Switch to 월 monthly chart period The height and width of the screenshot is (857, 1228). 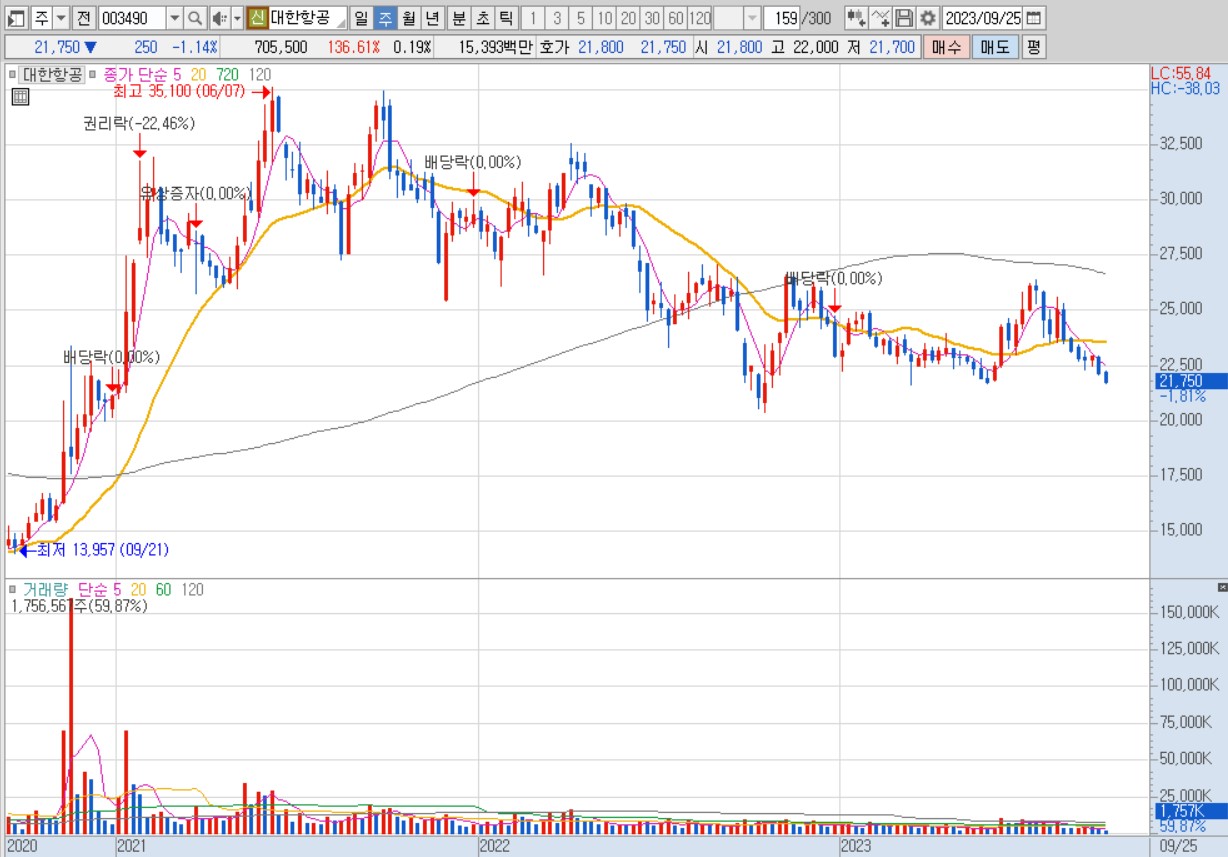coord(408,18)
